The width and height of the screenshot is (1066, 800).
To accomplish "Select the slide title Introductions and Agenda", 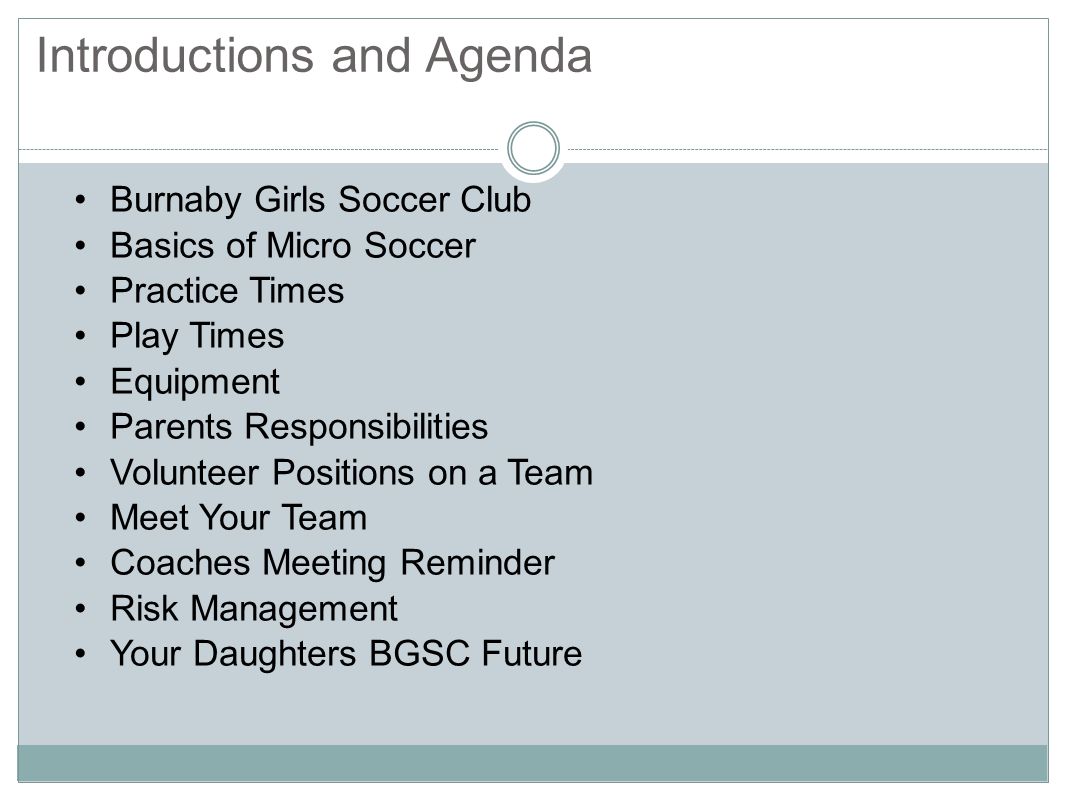I will pos(314,56).
